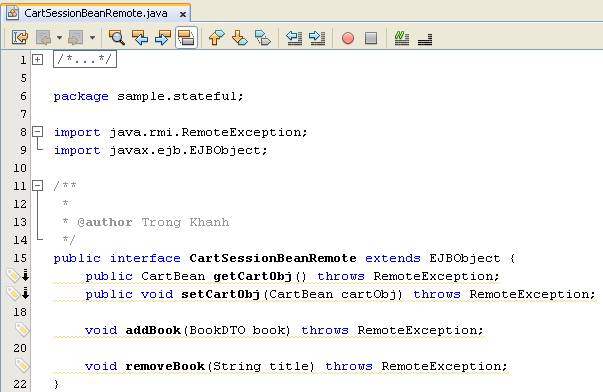Viewport: 603px width, 392px height.
Task: Click the 'CartSessionBeanRemote' interface name
Action: point(273,258)
